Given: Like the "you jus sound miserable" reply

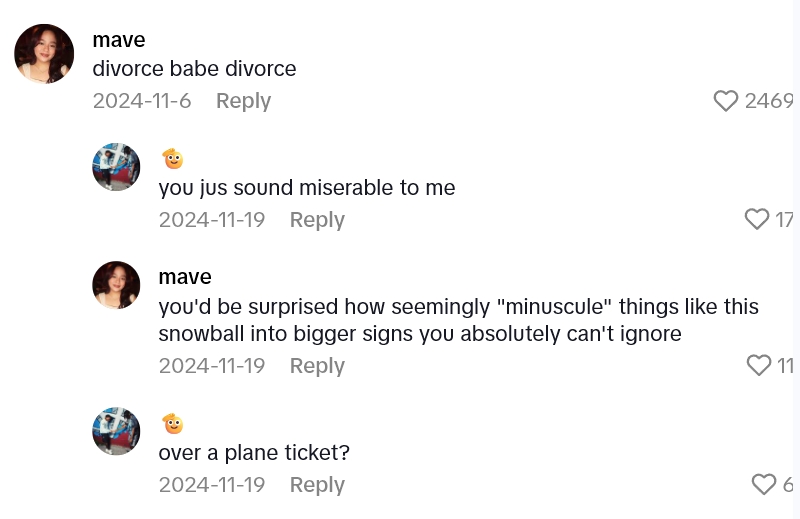Looking at the screenshot, I should [x=757, y=219].
